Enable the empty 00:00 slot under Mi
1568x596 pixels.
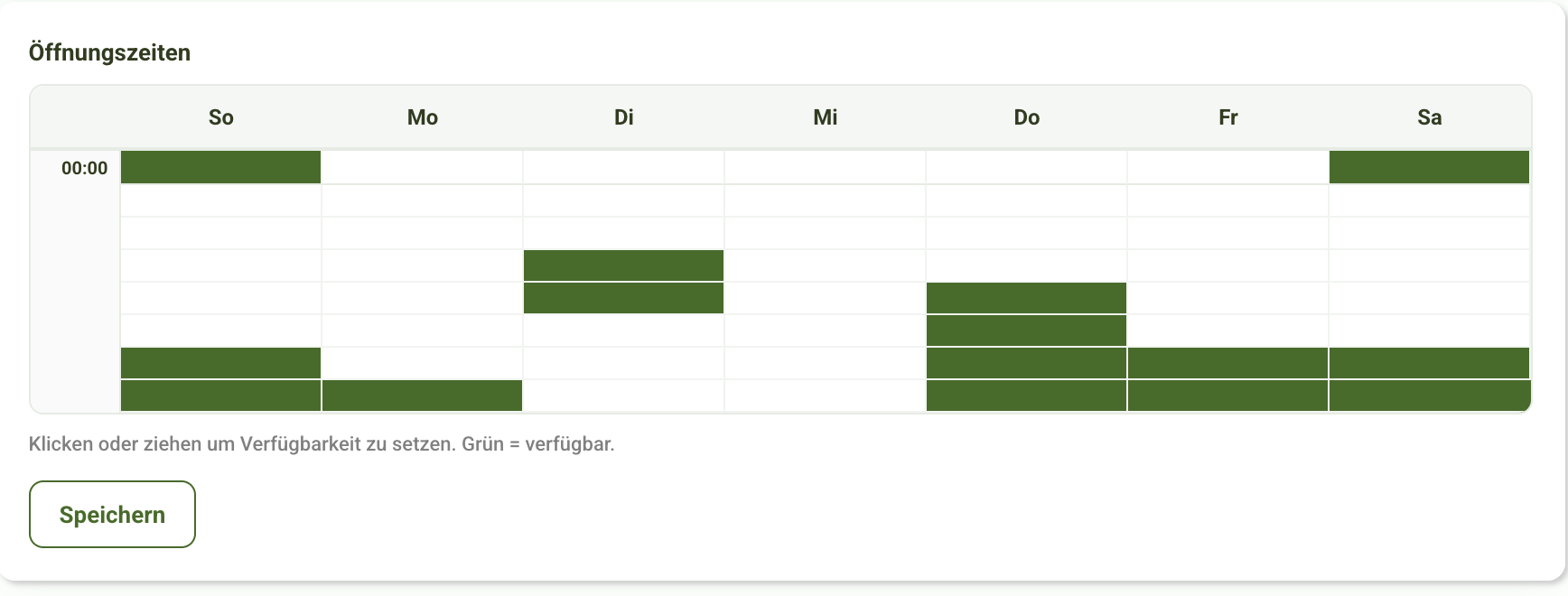pyautogui.click(x=825, y=167)
